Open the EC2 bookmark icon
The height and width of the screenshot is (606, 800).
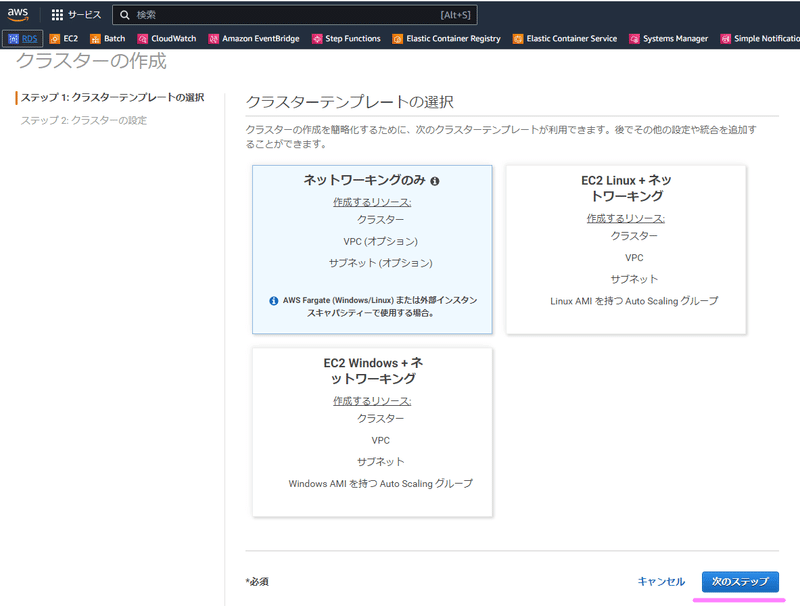click(x=55, y=39)
